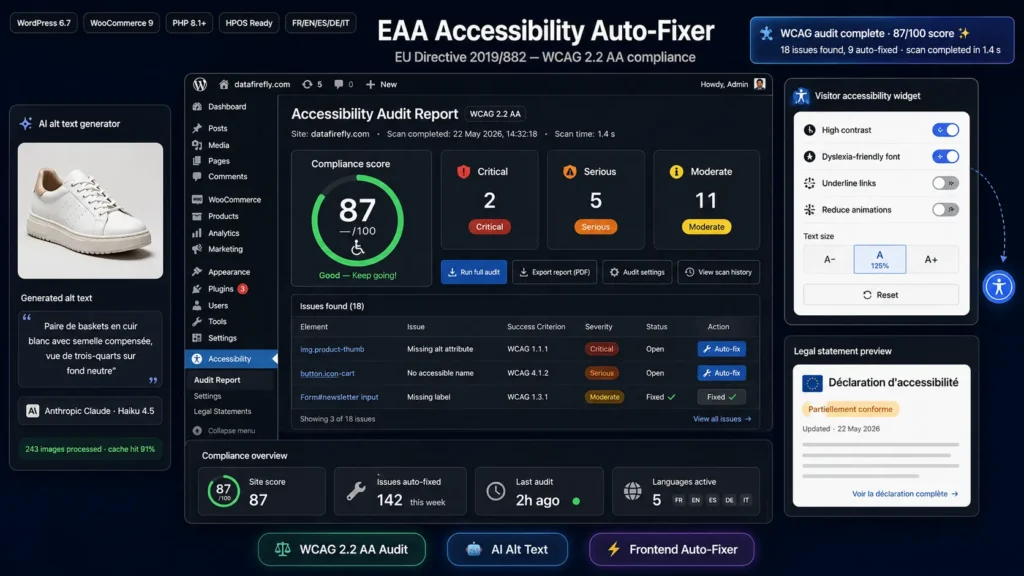This screenshot has height=576, width=1024.
Task: Open the Form#newsletter input link
Action: point(339,397)
